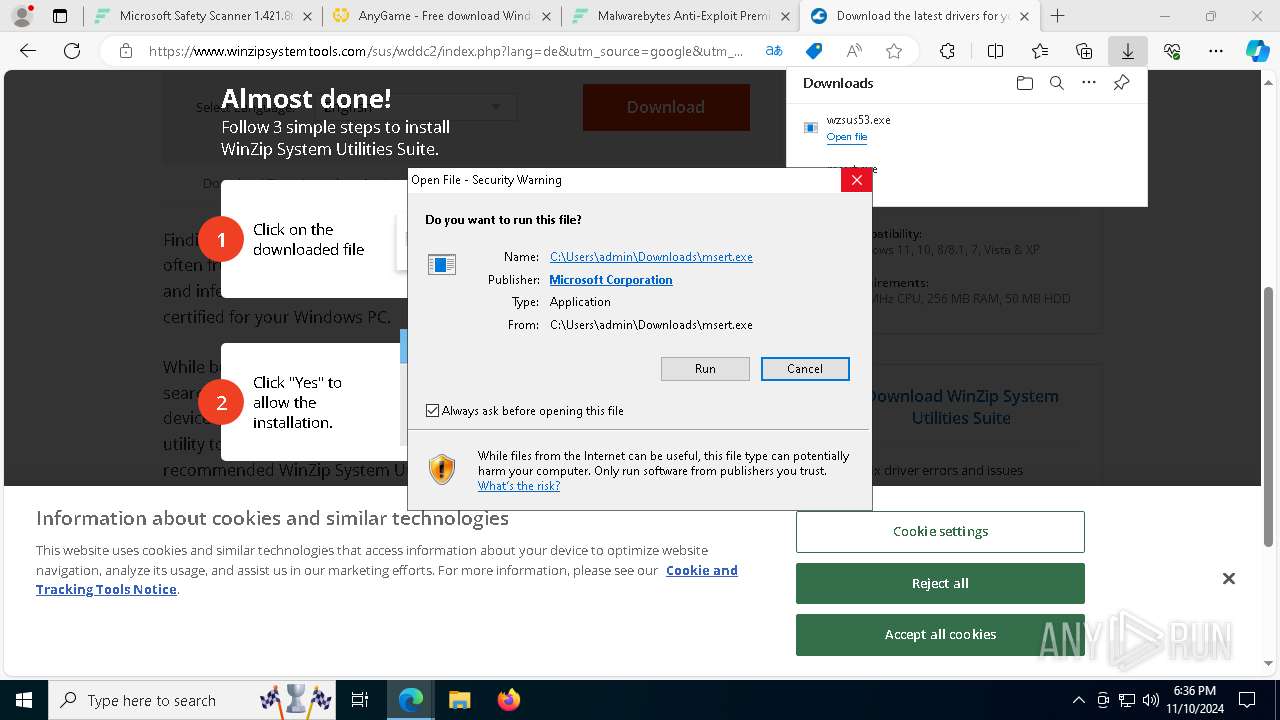Click the translate page icon

click(x=774, y=51)
